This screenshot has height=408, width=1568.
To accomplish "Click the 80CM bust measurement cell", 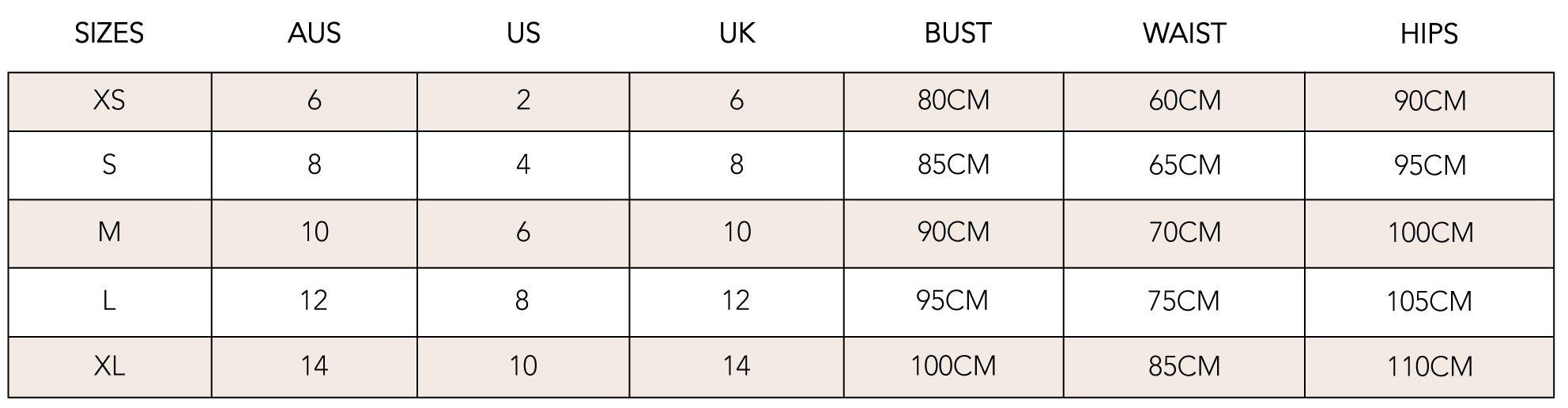I will pyautogui.click(x=953, y=100).
